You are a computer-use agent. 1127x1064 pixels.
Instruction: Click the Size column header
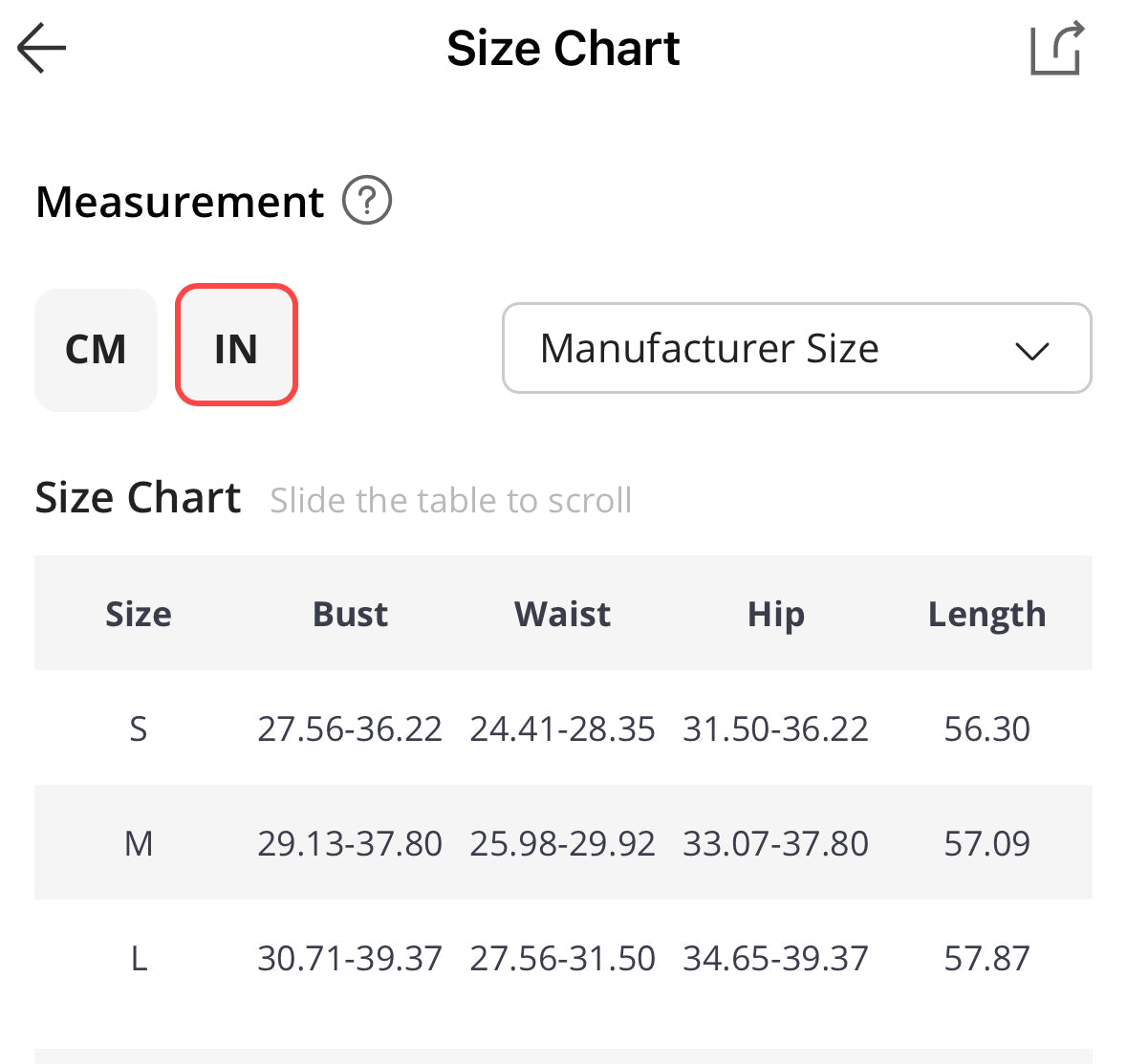(x=139, y=614)
